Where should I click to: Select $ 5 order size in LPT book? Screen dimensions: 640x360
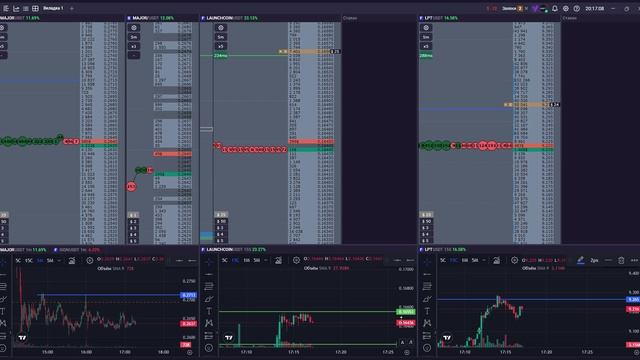(426, 241)
